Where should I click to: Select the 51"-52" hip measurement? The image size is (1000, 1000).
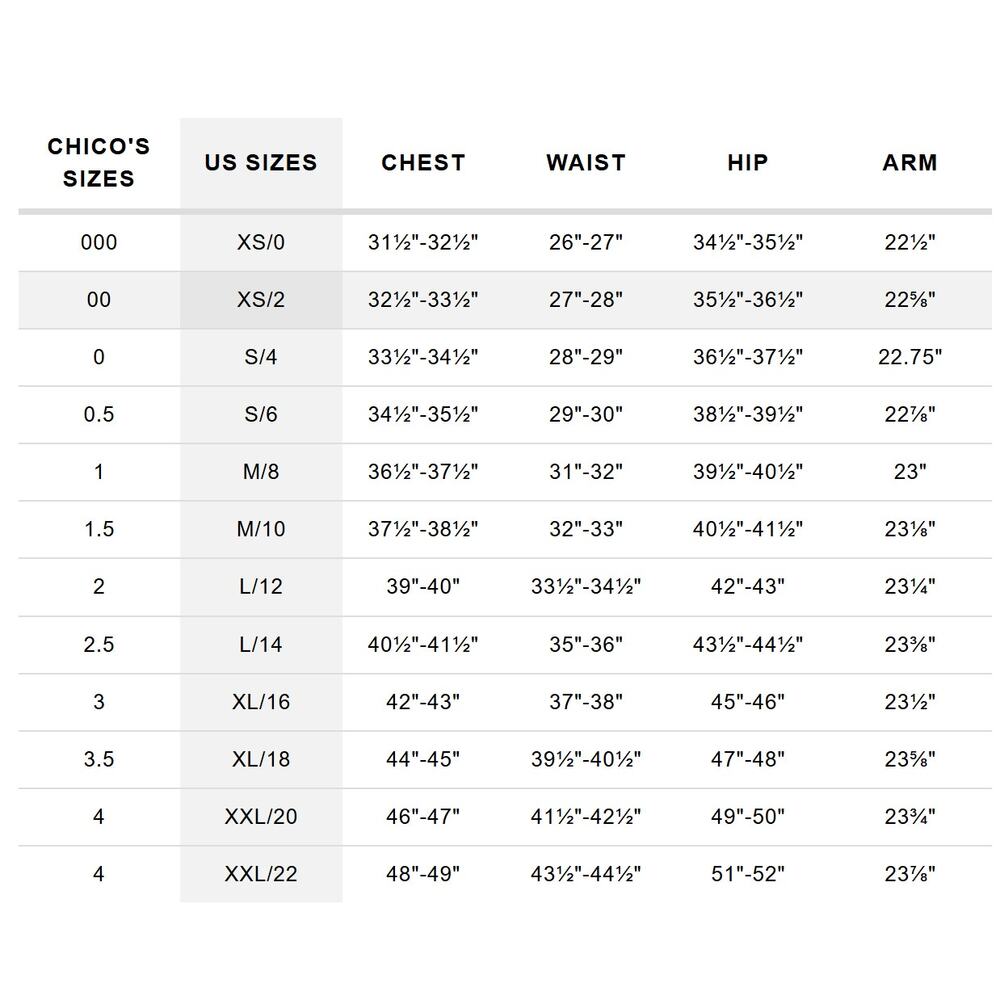748,874
